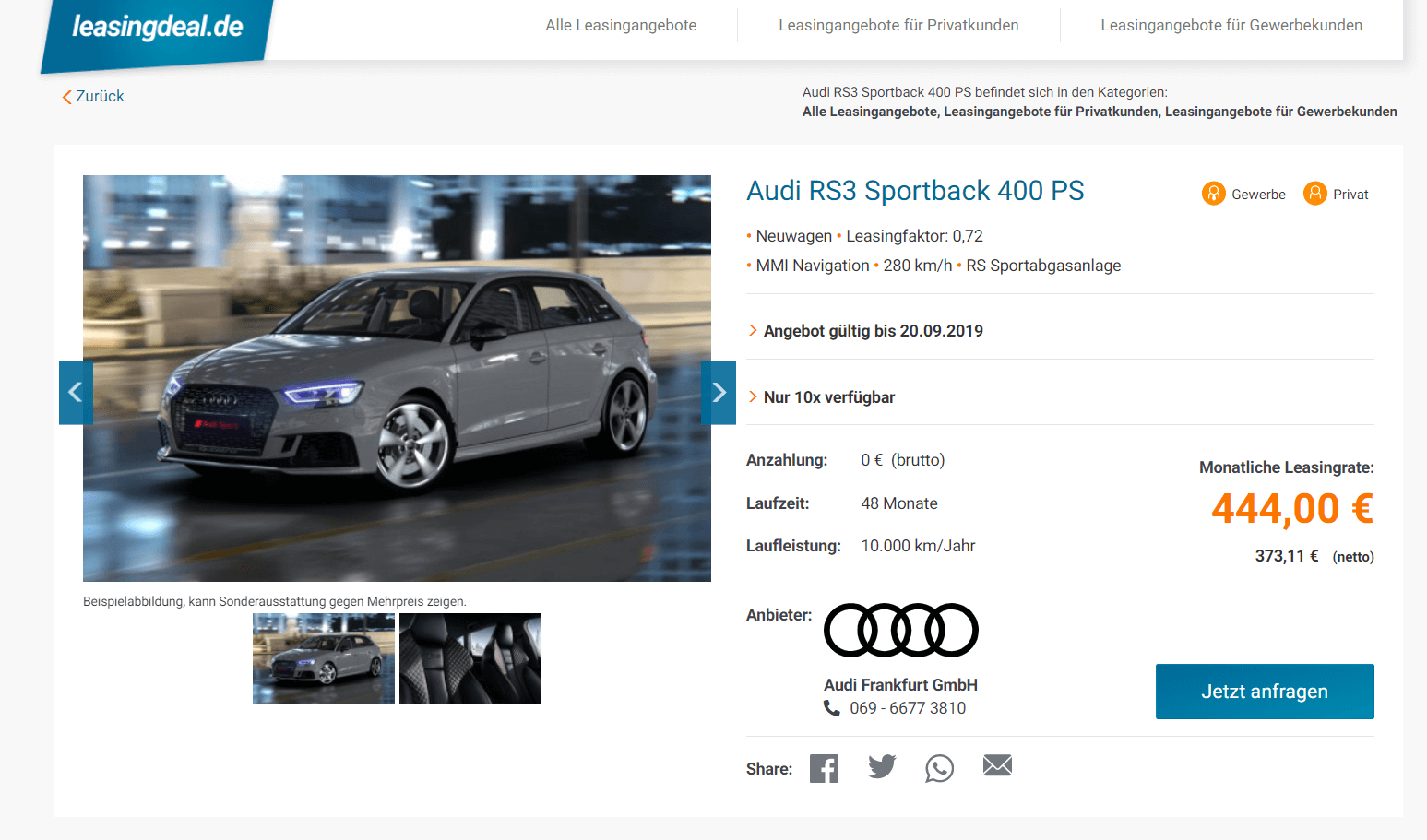Click the 10.000 km/Jahr Laufleistung value
The width and height of the screenshot is (1427, 840).
point(918,546)
